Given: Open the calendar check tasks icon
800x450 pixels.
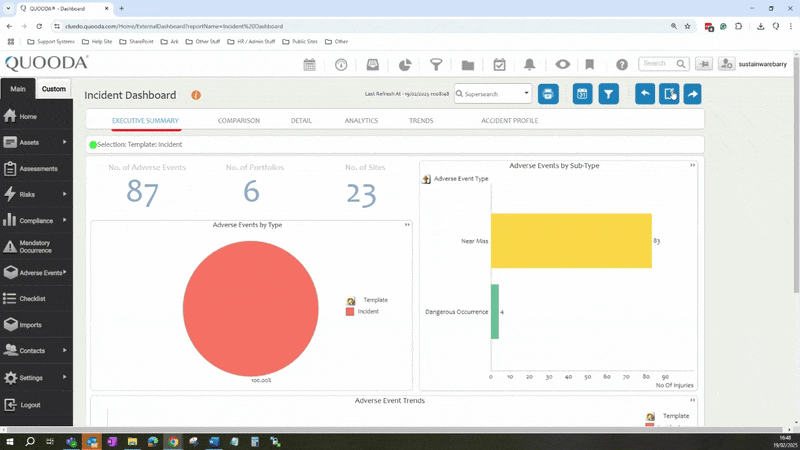Looking at the screenshot, I should [499, 64].
